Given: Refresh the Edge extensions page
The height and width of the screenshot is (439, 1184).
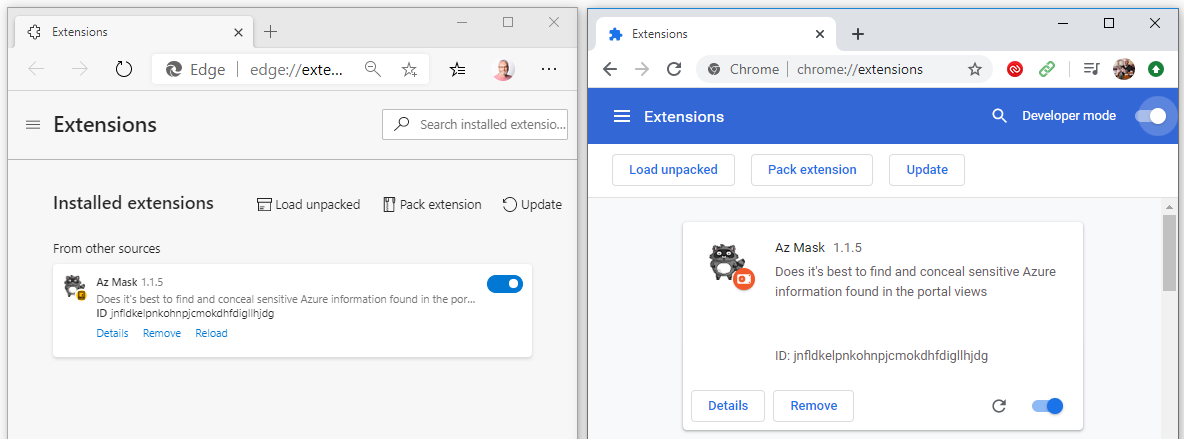Looking at the screenshot, I should [124, 70].
